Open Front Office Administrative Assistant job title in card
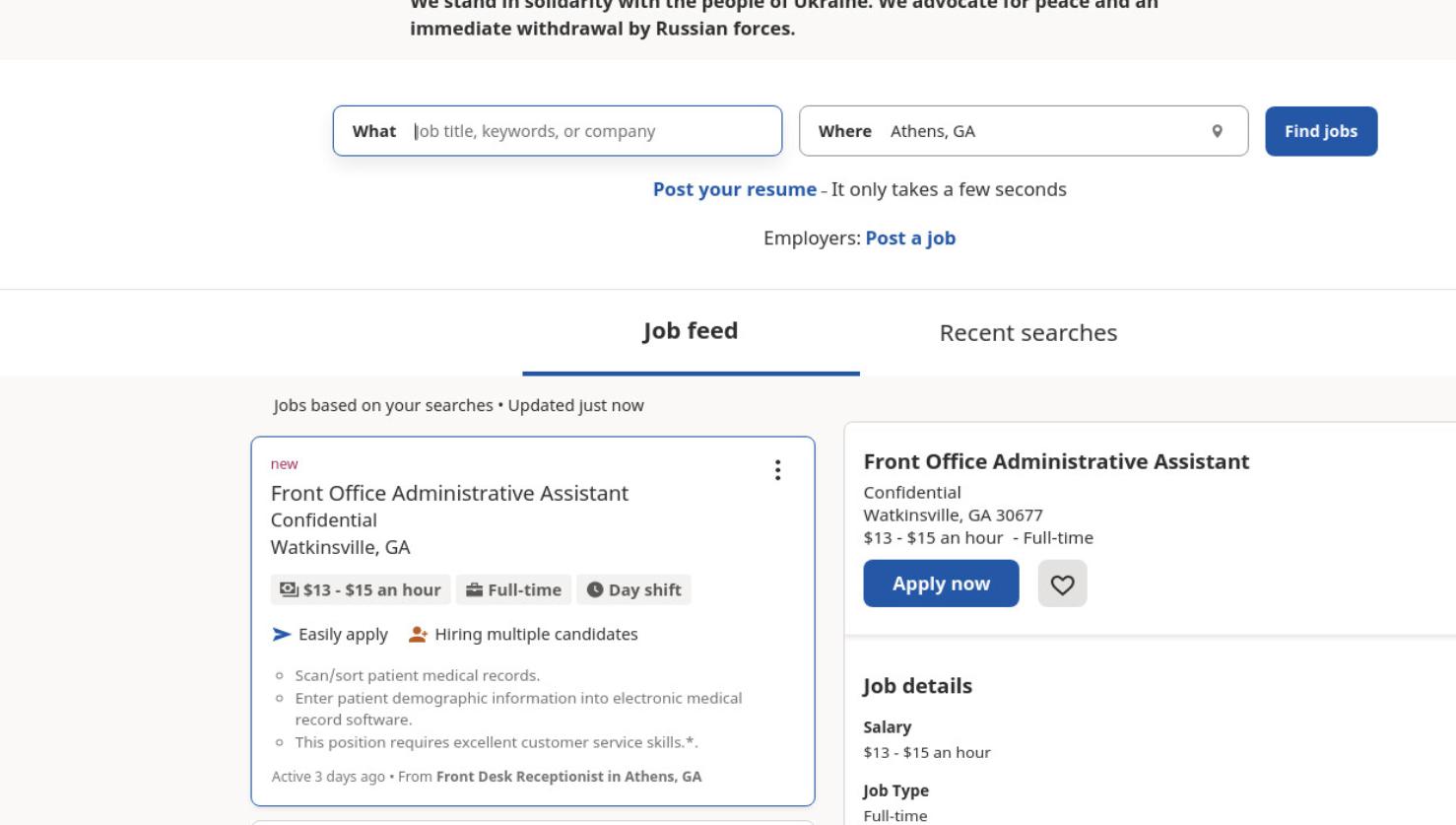1456x825 pixels. [x=449, y=493]
